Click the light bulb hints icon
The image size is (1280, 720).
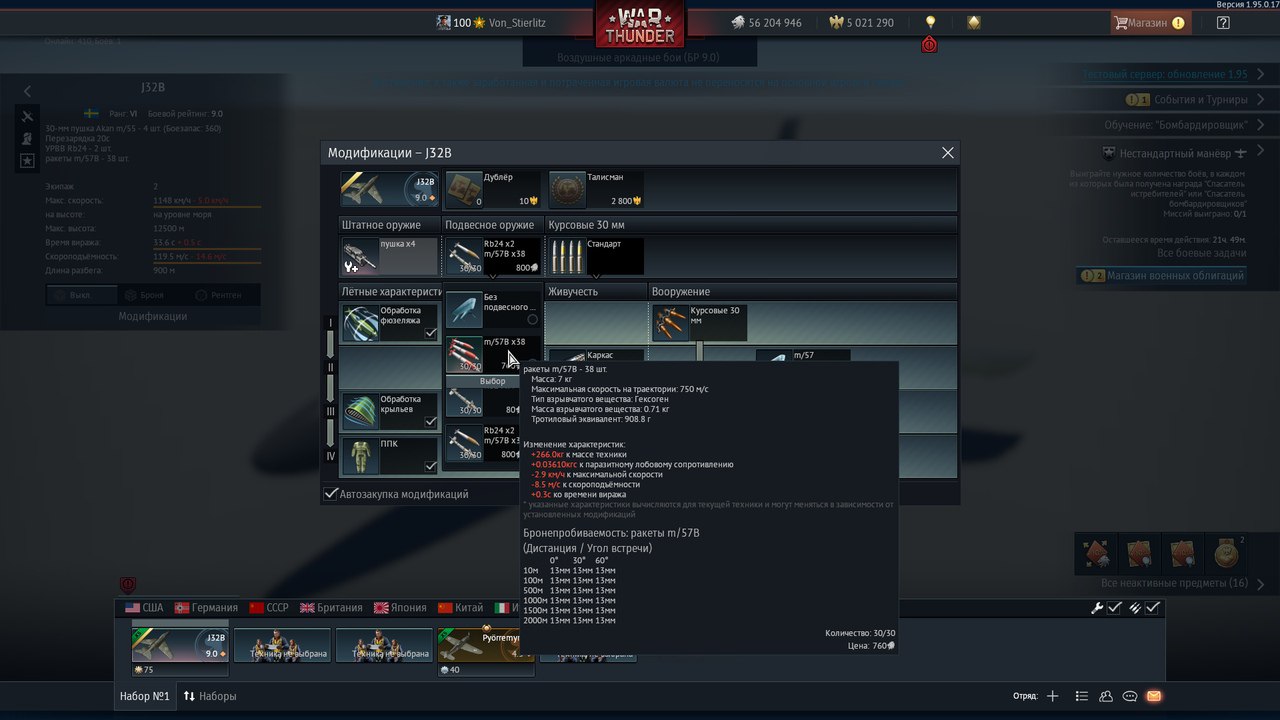pyautogui.click(x=930, y=22)
